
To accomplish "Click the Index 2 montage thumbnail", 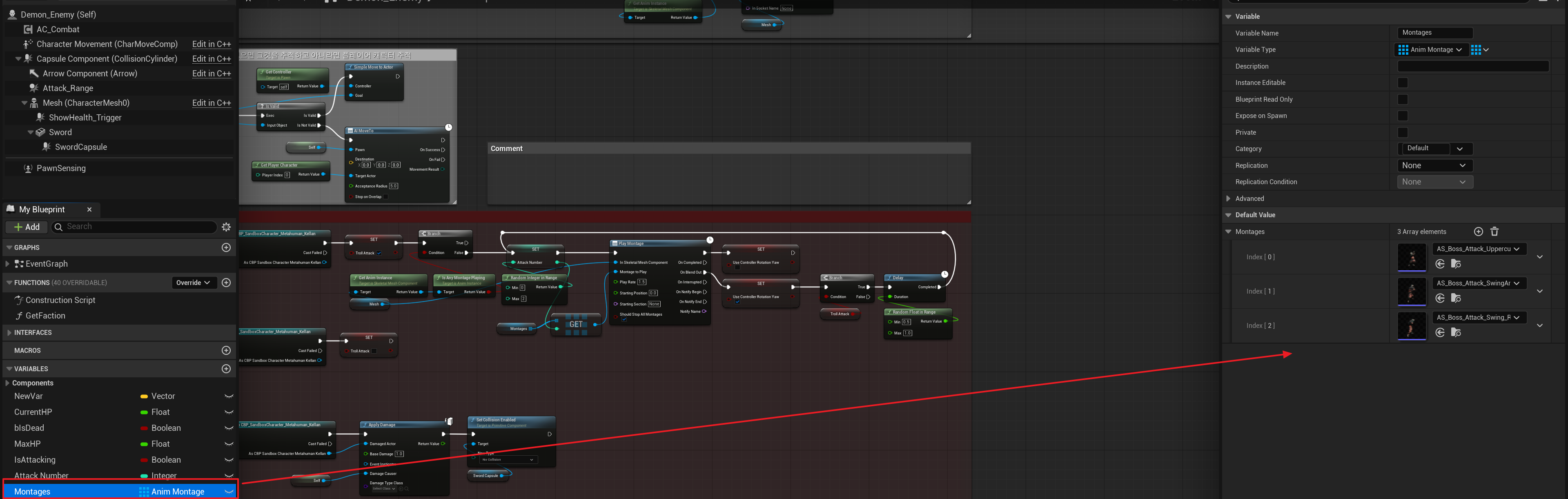I will [1411, 325].
